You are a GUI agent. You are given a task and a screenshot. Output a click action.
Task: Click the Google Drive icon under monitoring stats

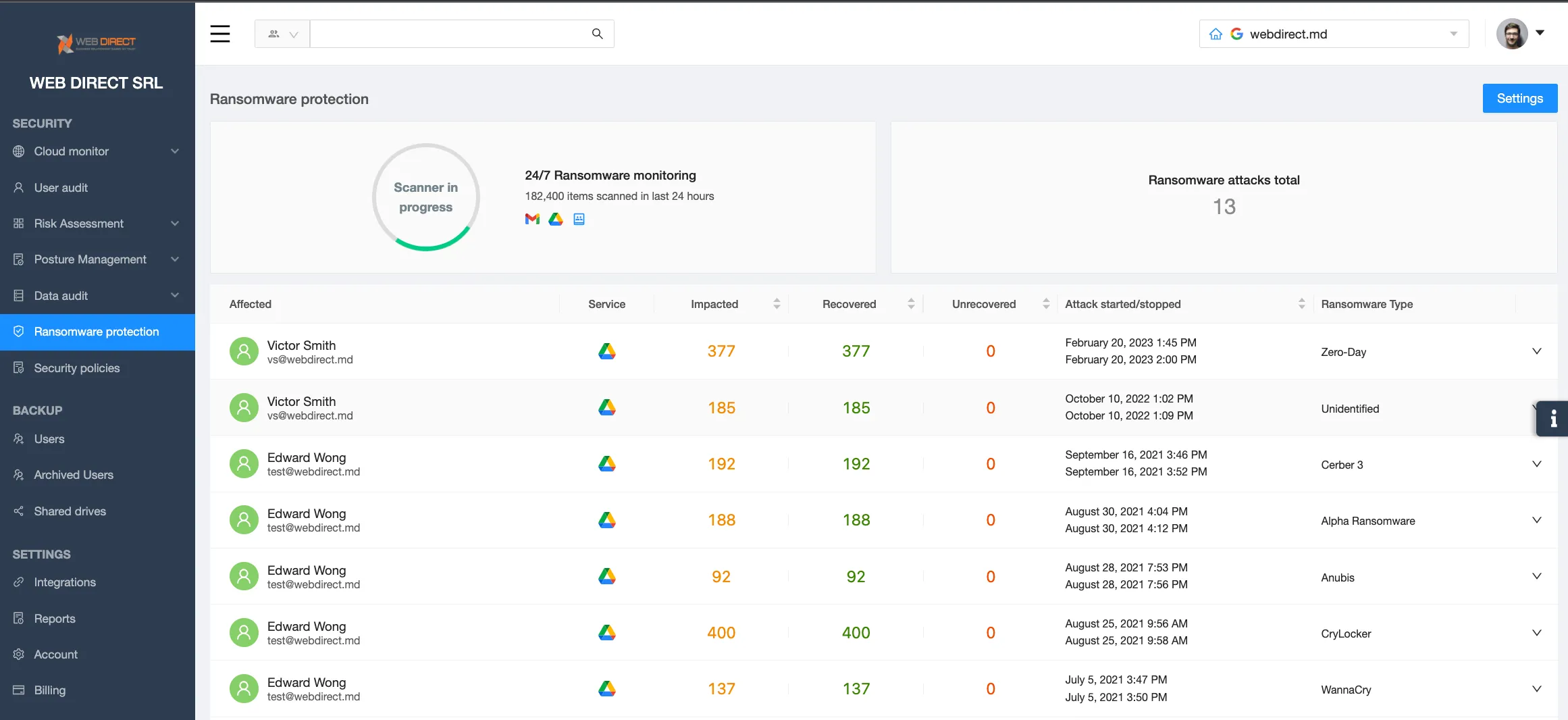(555, 219)
